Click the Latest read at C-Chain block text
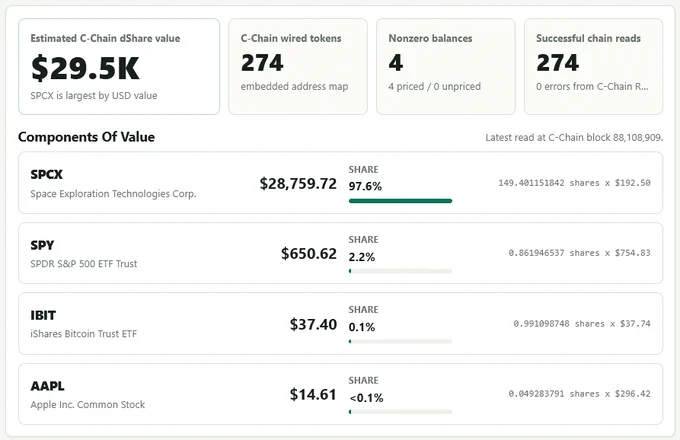 pos(574,137)
